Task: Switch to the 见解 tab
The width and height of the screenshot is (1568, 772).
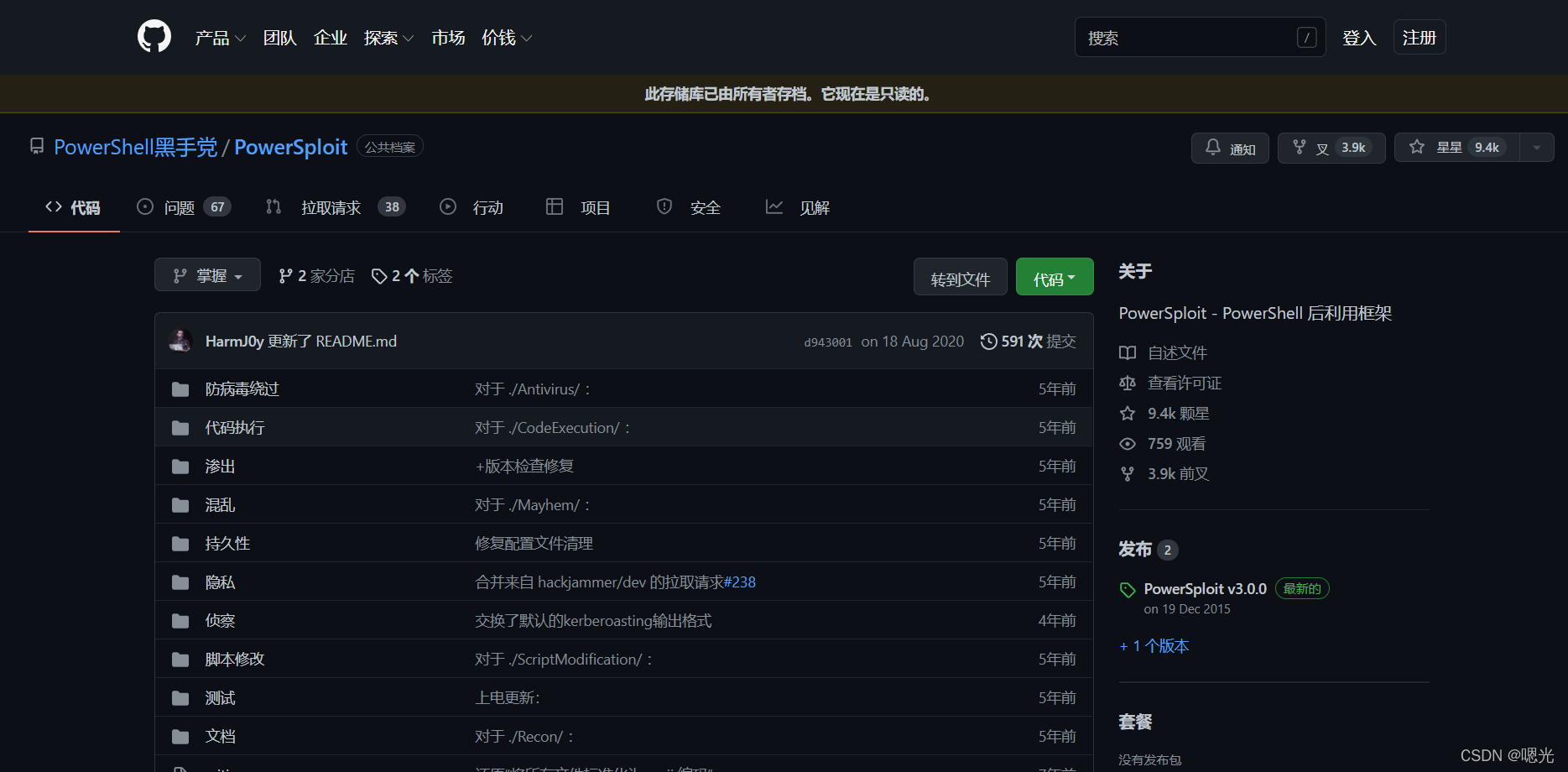Action: 798,207
